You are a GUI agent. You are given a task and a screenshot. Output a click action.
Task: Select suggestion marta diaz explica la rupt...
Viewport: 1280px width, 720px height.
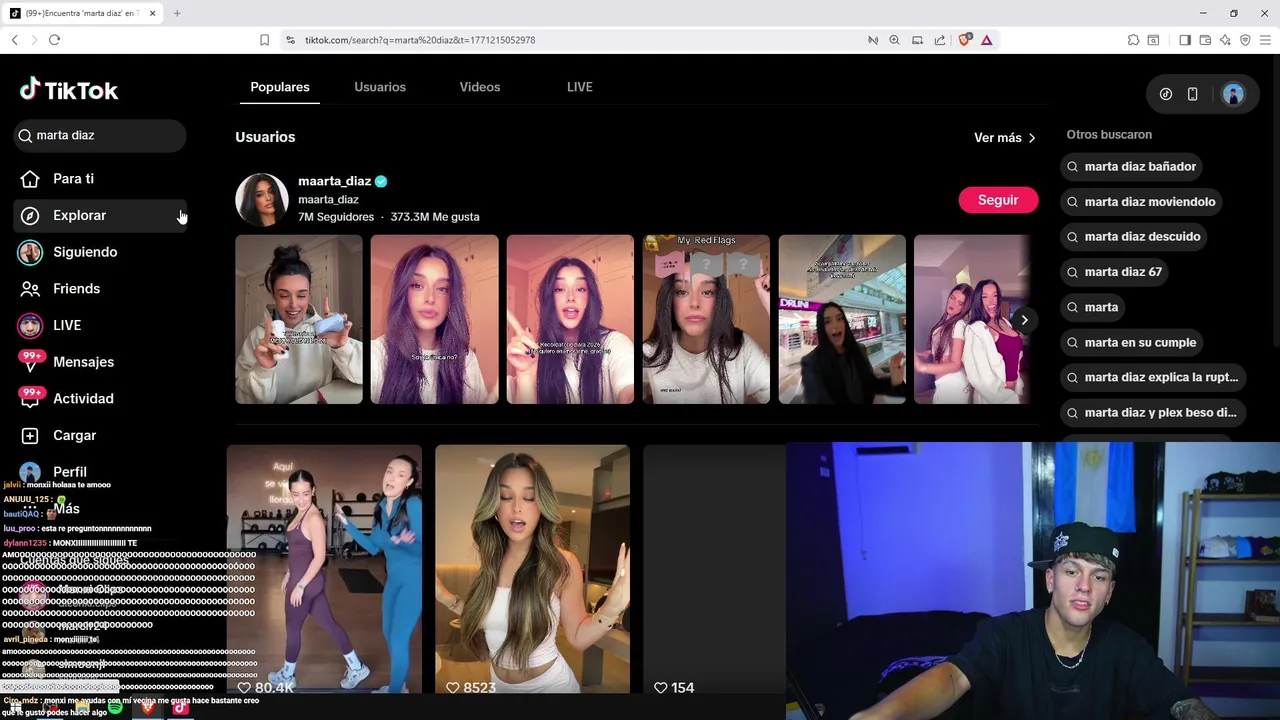tap(1153, 377)
